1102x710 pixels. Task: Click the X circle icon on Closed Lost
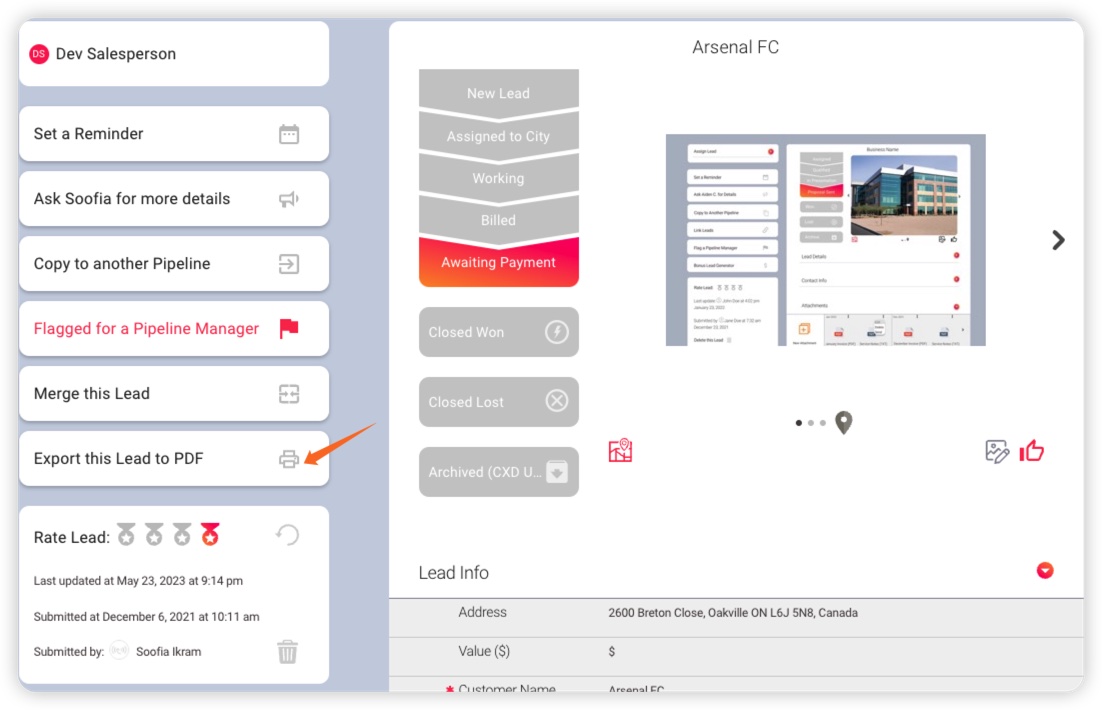557,401
